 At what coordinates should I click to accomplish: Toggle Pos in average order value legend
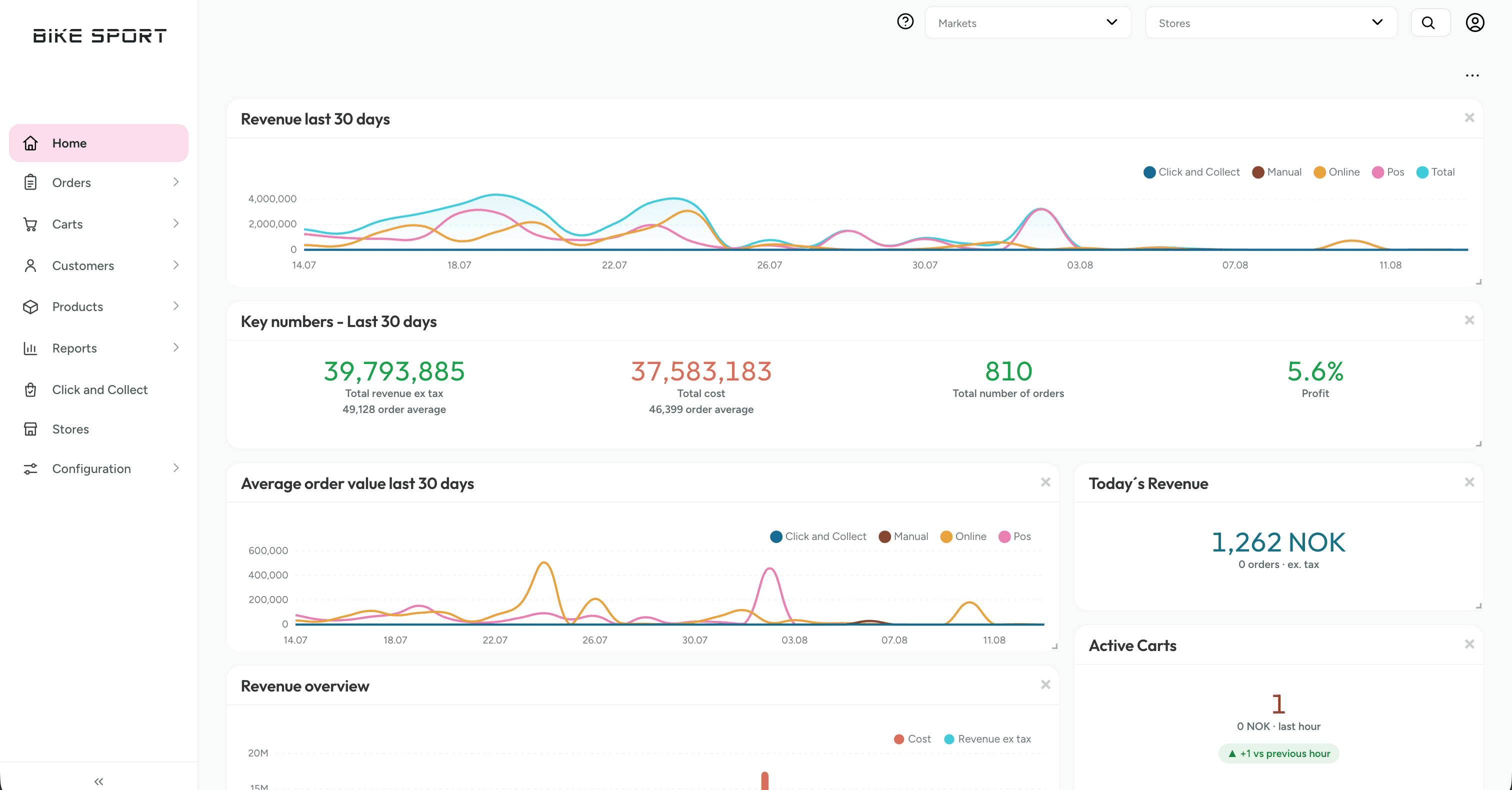pos(1015,536)
